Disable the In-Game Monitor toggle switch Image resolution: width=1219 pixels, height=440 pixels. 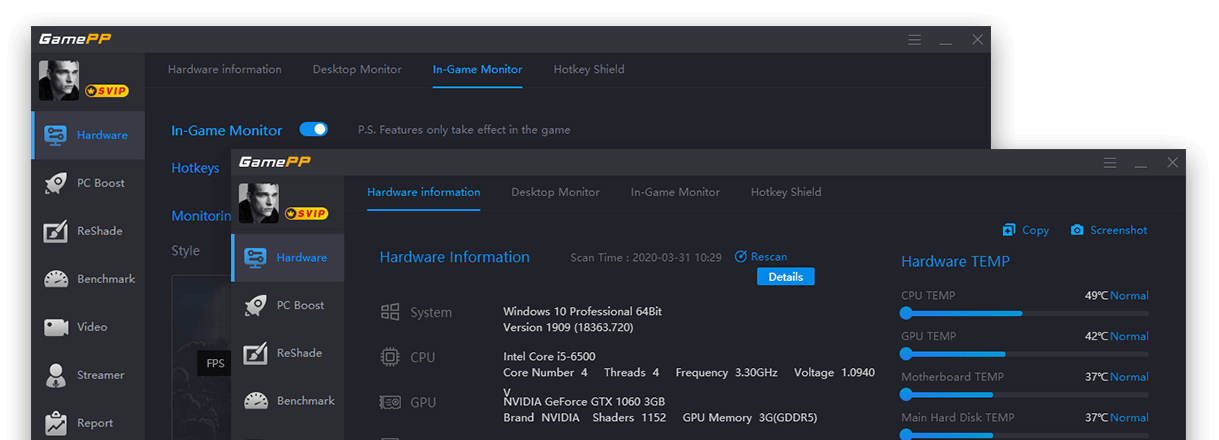(x=314, y=129)
